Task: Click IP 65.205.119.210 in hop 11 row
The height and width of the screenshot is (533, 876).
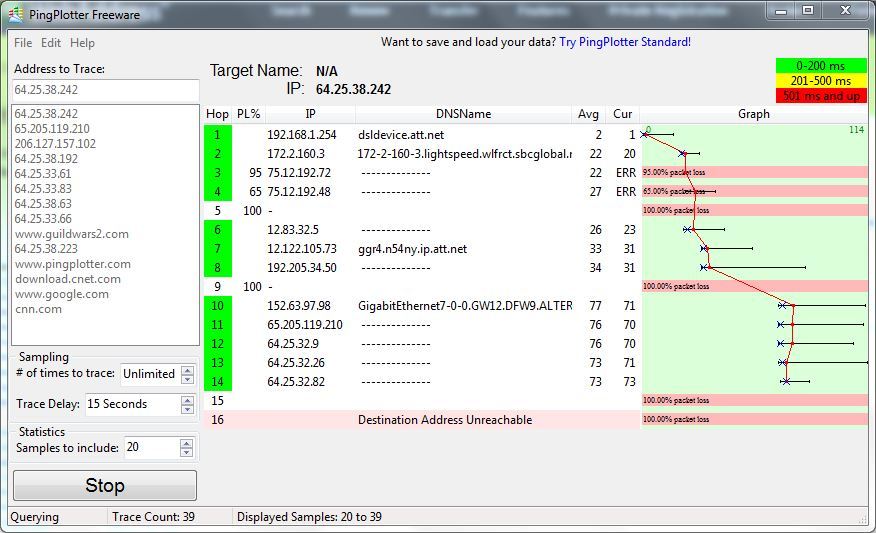Action: 304,325
